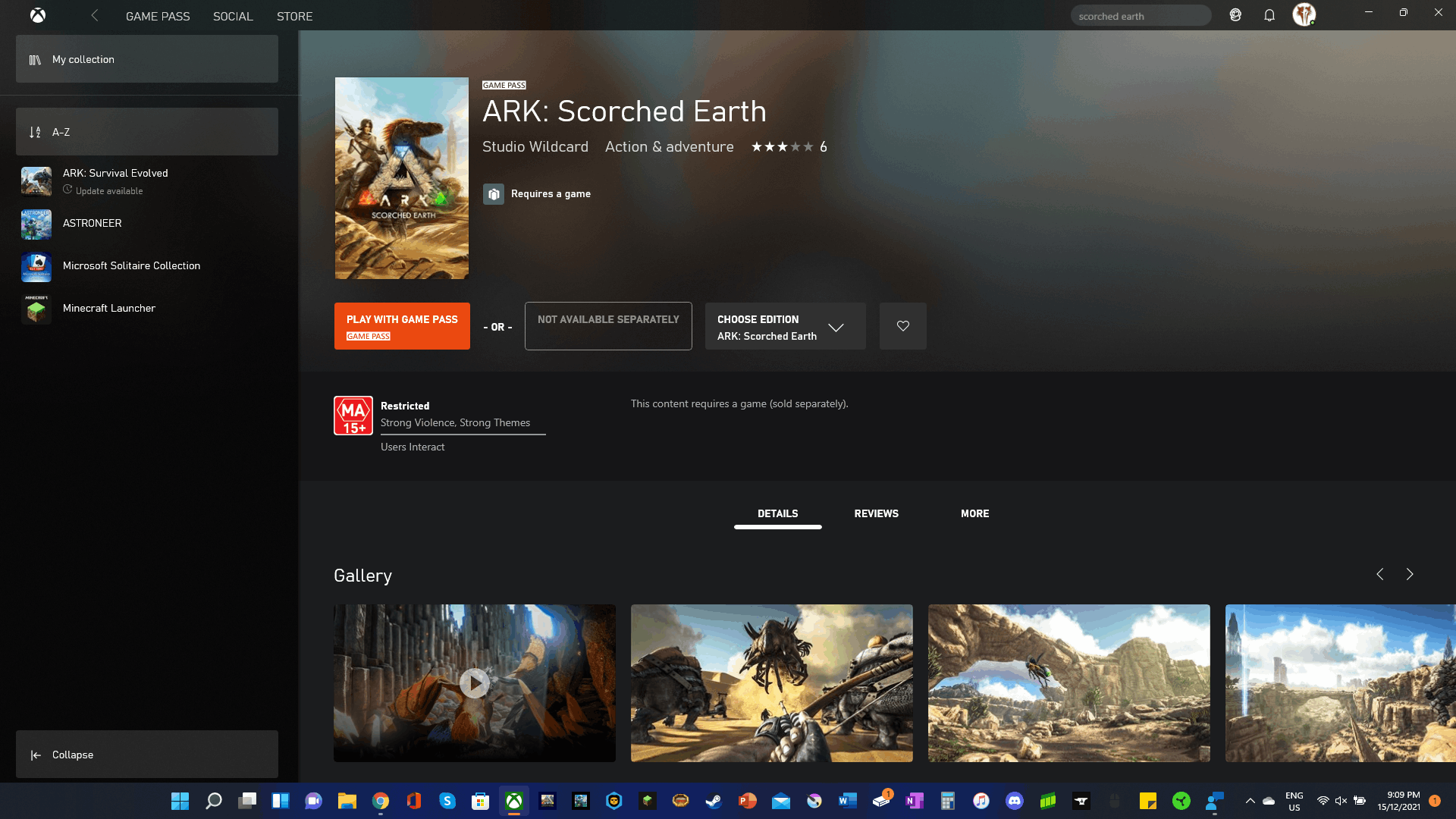The image size is (1456, 819).
Task: Click the Details tab link
Action: 777,514
